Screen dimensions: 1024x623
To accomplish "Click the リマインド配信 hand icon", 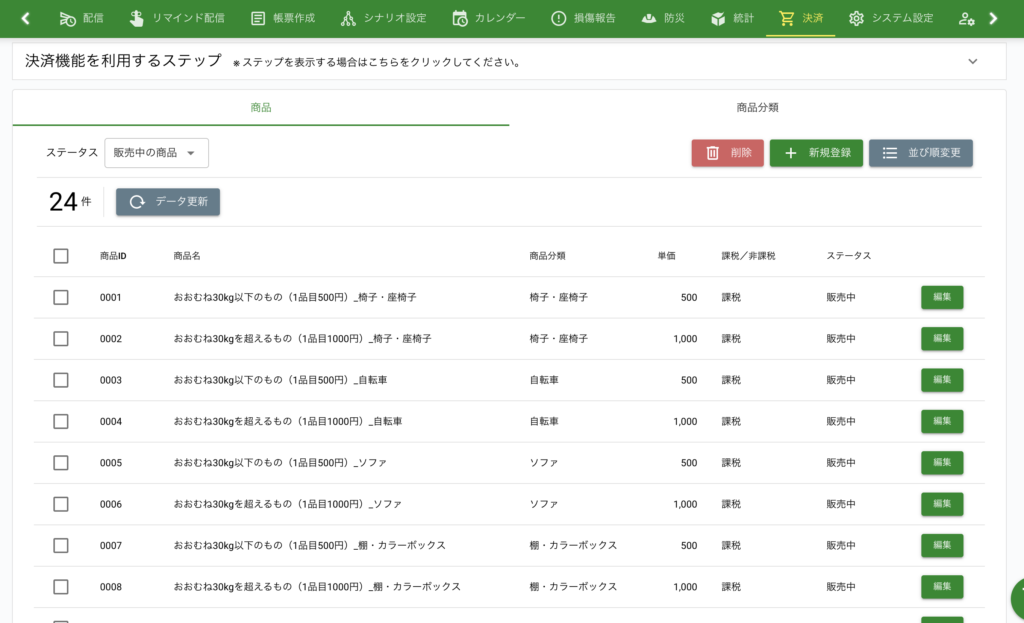I will point(136,18).
